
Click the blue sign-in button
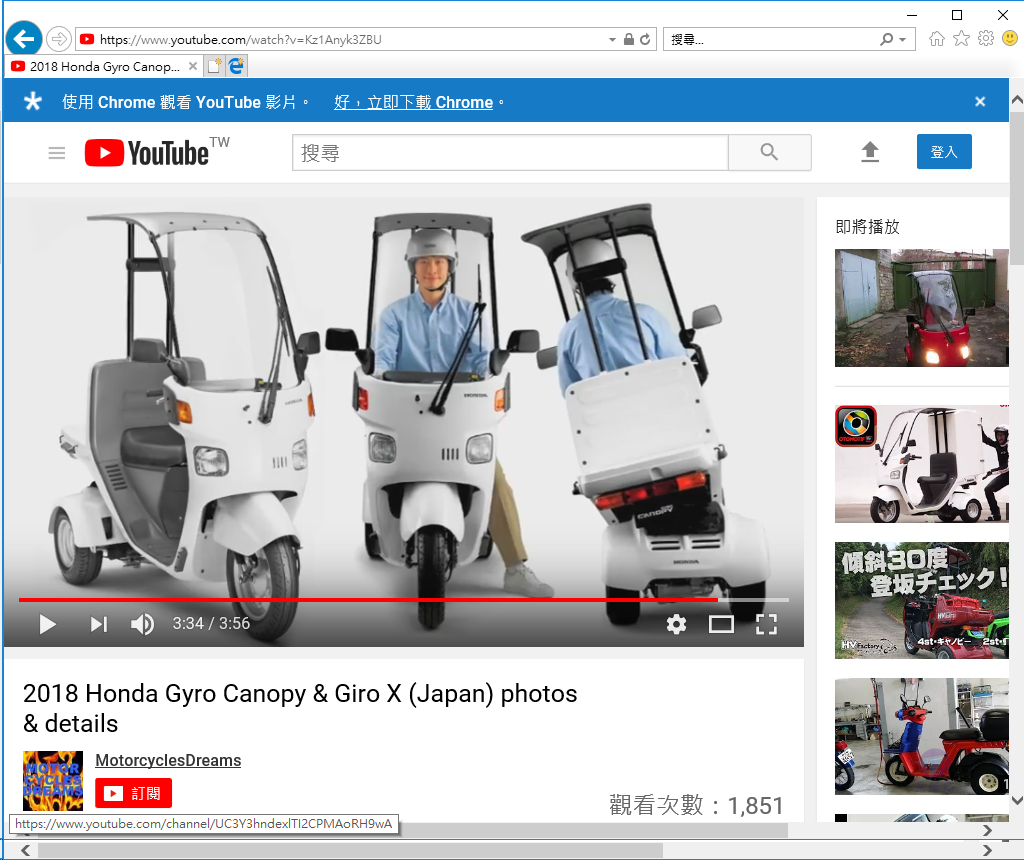944,151
